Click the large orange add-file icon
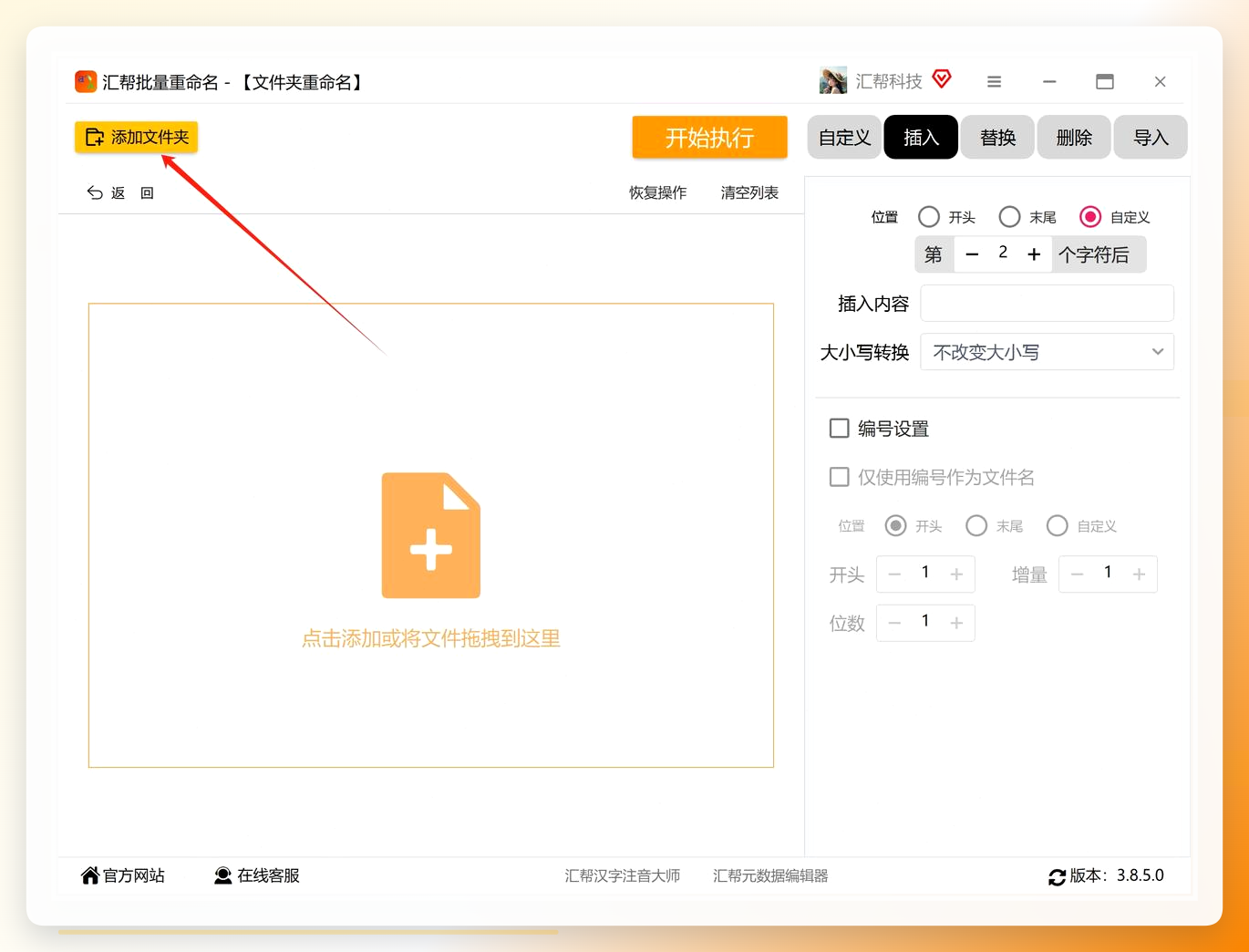Viewport: 1249px width, 952px height. coord(430,535)
